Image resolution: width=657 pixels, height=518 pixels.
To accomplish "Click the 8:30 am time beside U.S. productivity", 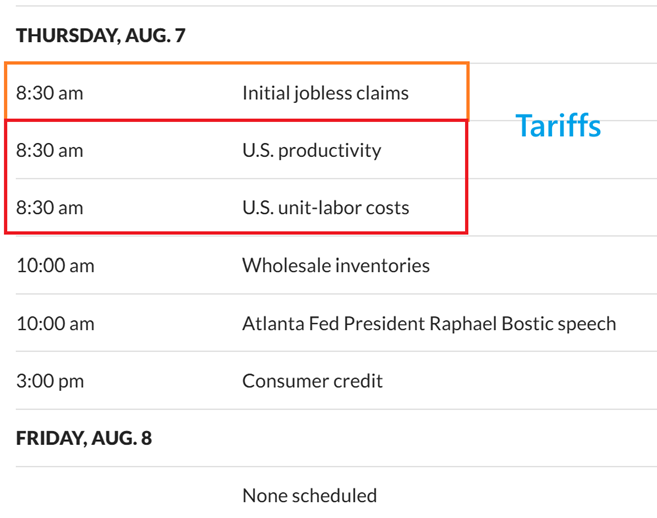I will (50, 151).
